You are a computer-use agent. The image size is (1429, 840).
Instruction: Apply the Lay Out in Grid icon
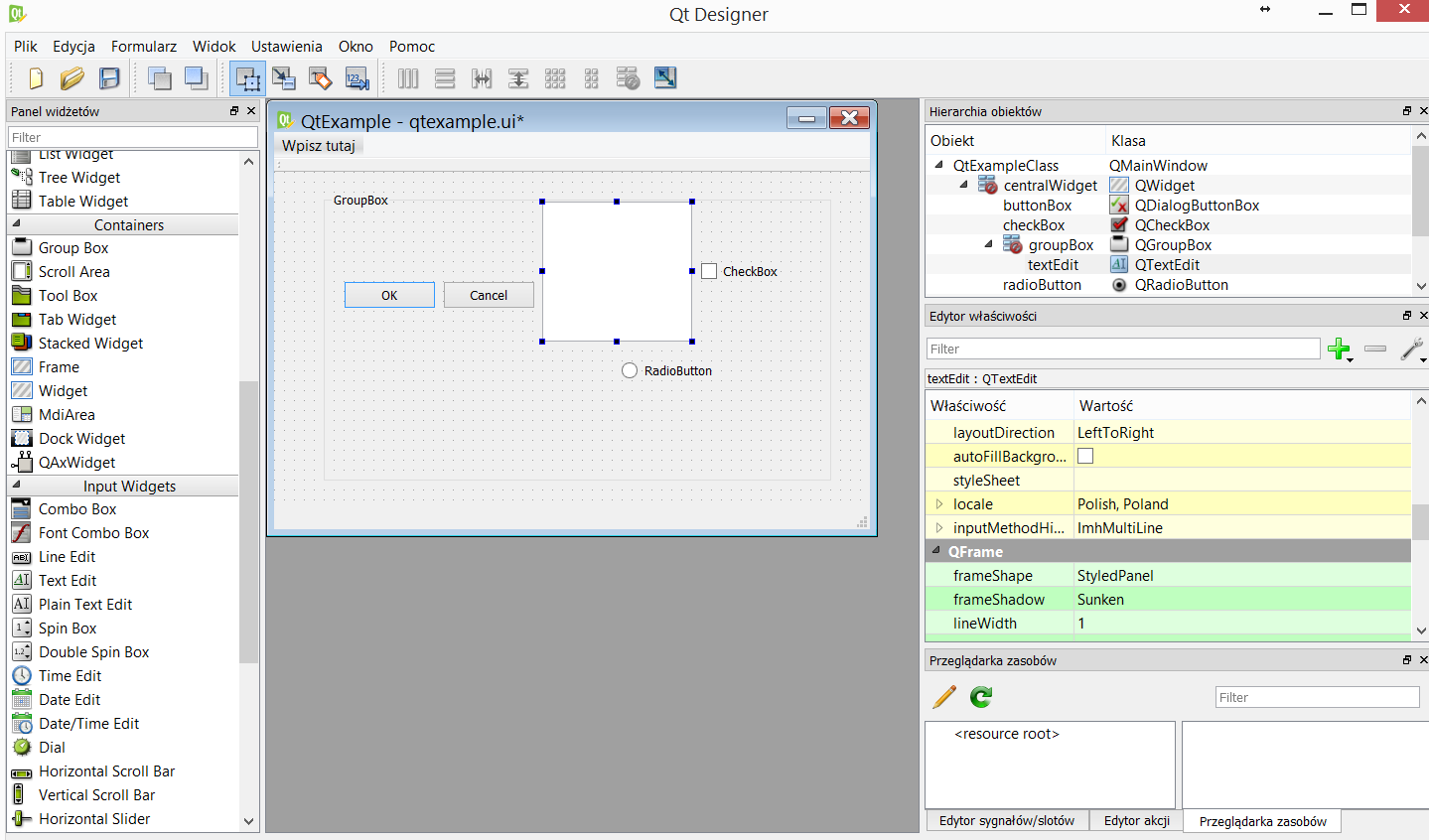click(x=555, y=78)
